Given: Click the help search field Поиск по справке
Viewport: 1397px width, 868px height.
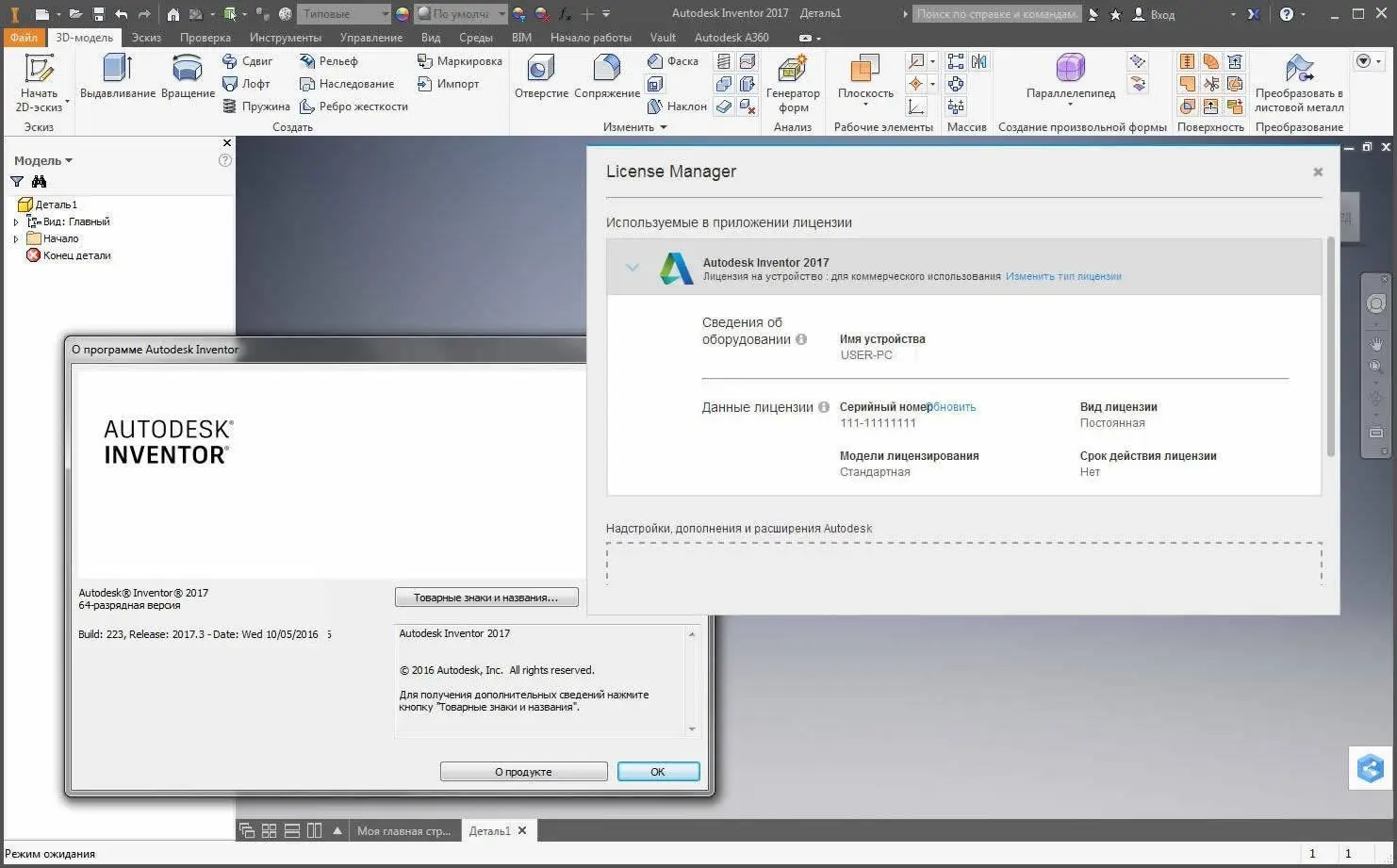Looking at the screenshot, I should (x=995, y=14).
